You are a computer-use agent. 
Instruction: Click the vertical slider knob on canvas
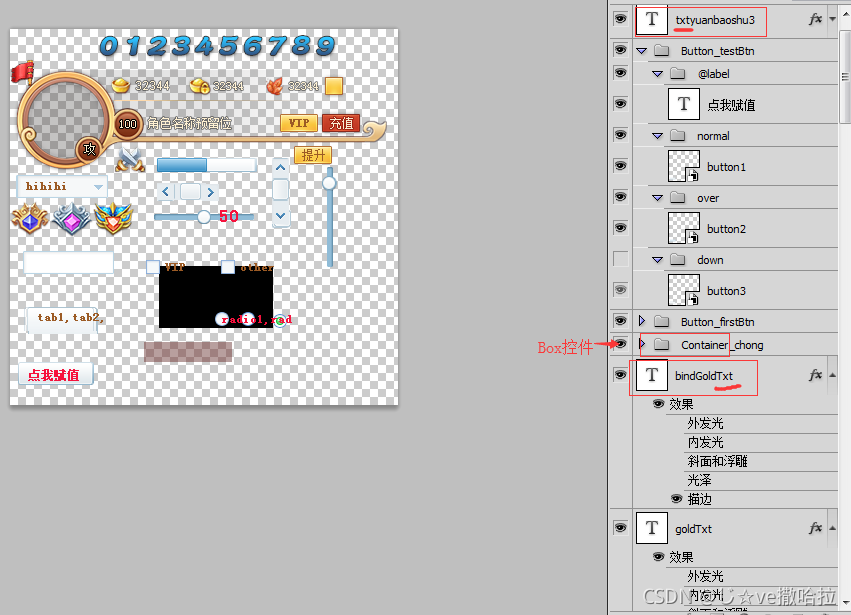click(x=329, y=183)
